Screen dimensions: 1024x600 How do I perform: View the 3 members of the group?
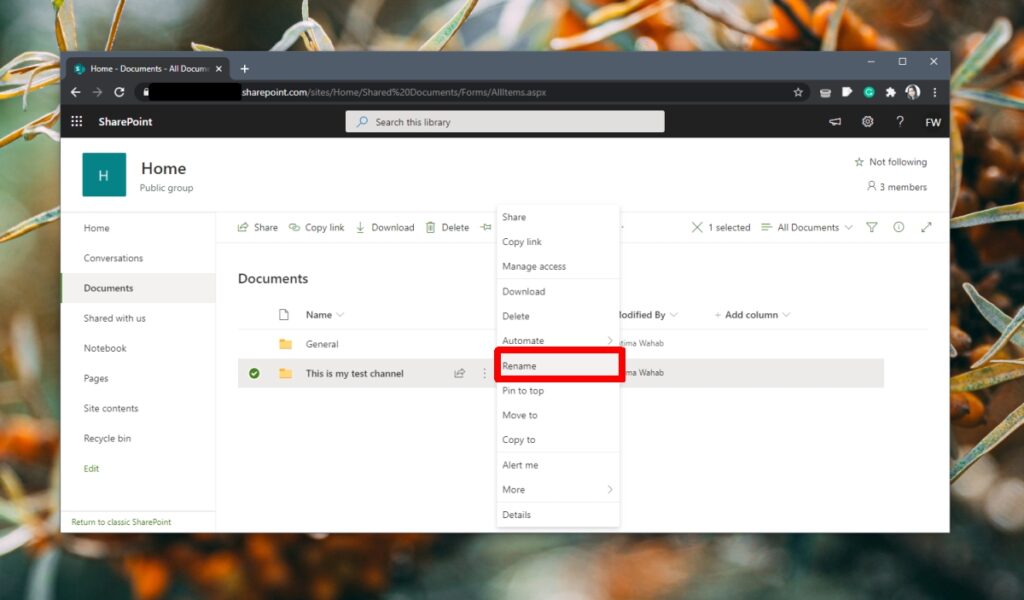(x=897, y=186)
